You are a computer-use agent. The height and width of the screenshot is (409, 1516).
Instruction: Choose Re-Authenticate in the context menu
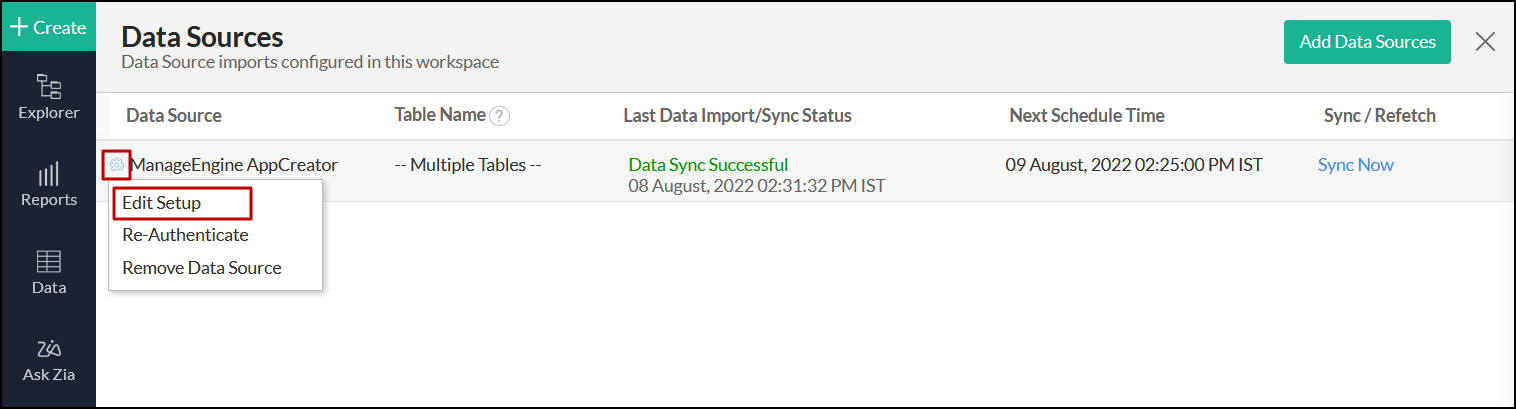[185, 235]
